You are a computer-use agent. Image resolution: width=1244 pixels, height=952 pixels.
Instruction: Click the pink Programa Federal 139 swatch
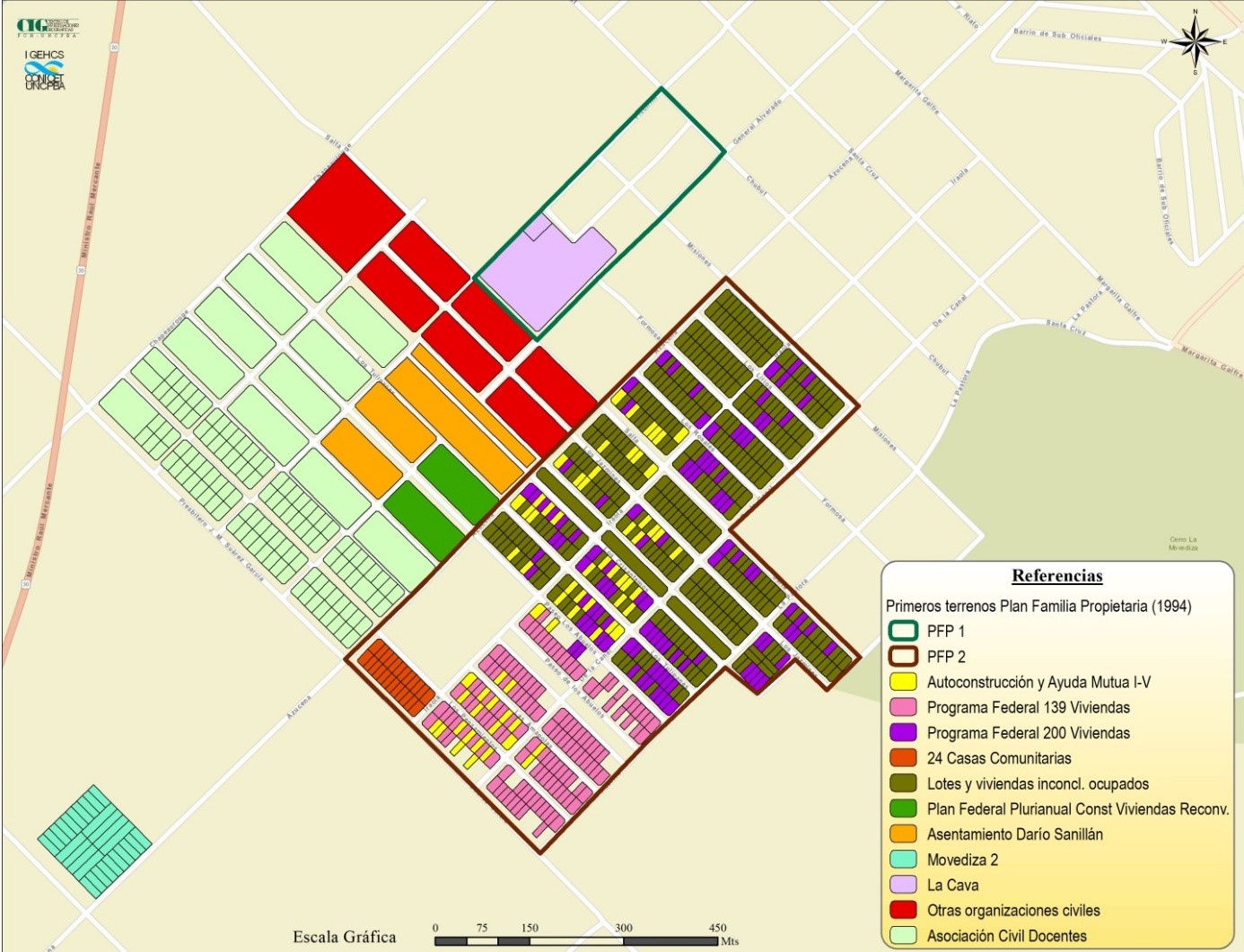[x=903, y=707]
